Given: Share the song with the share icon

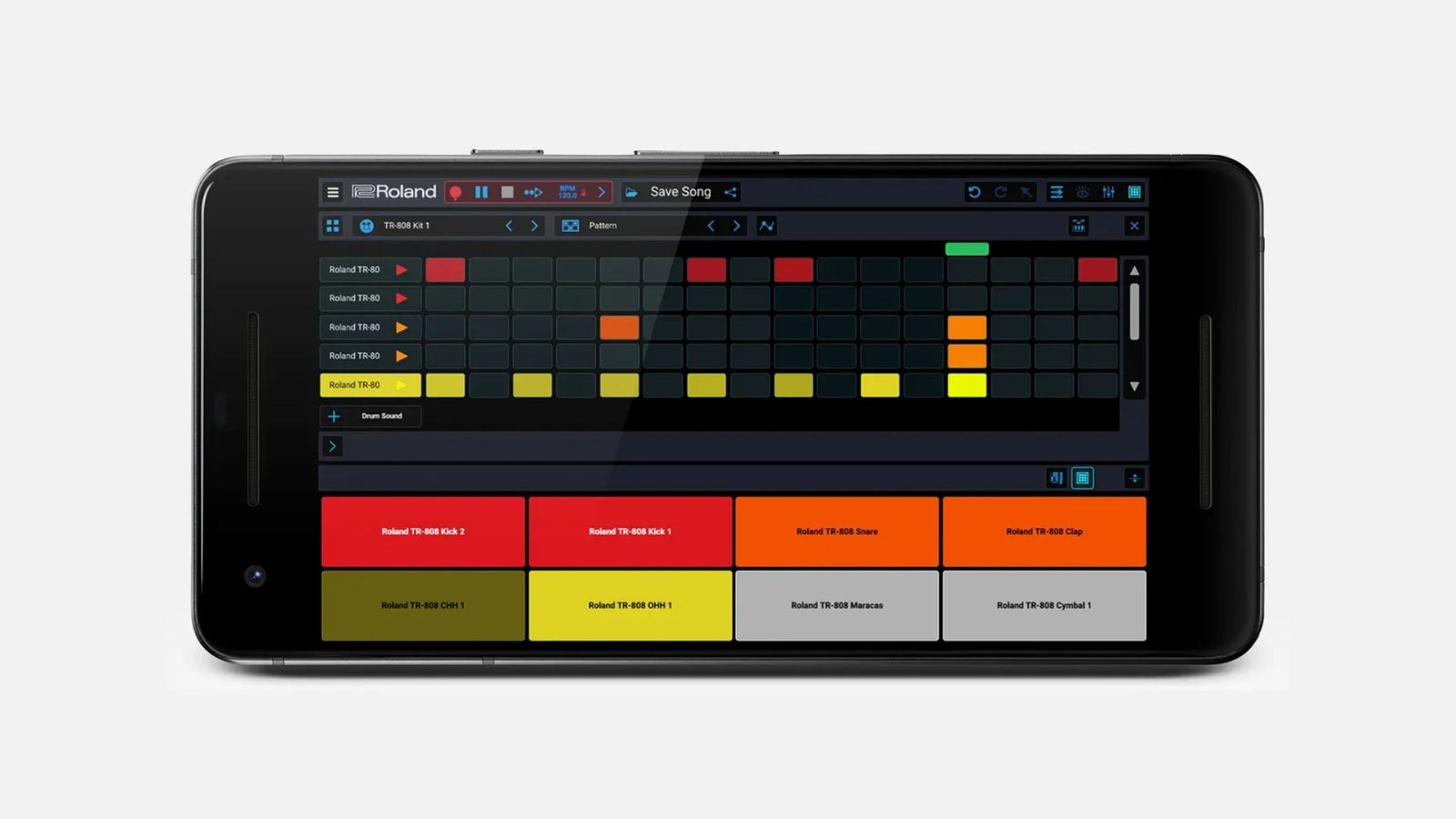Looking at the screenshot, I should click(x=730, y=192).
